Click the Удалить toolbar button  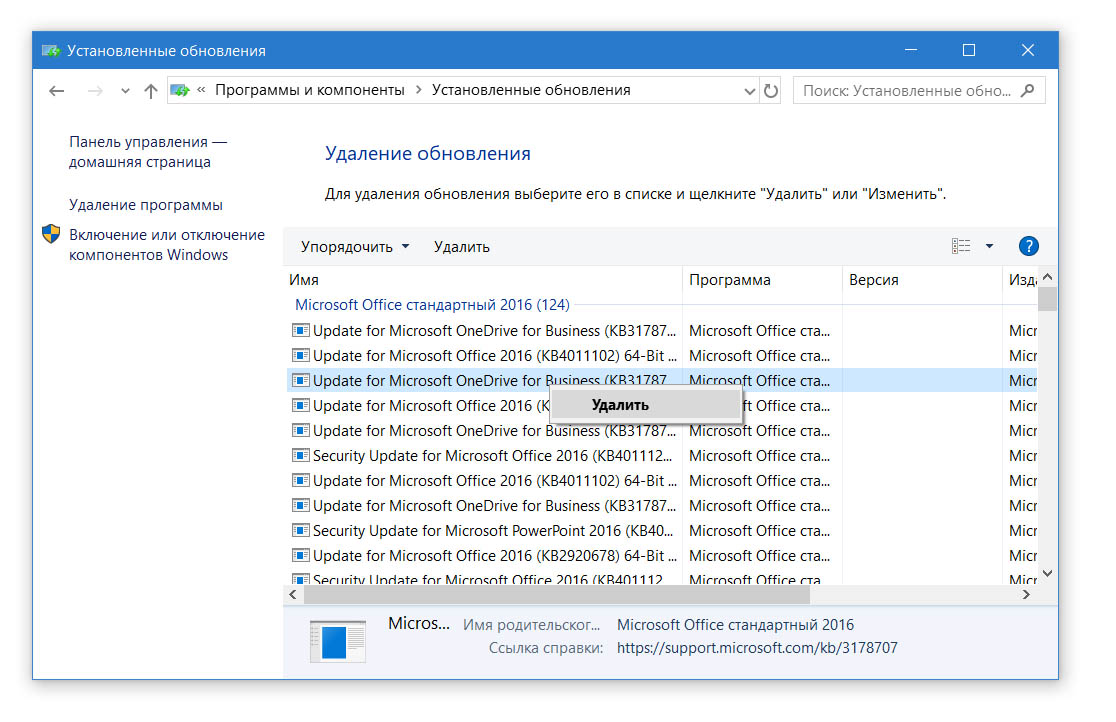point(462,247)
